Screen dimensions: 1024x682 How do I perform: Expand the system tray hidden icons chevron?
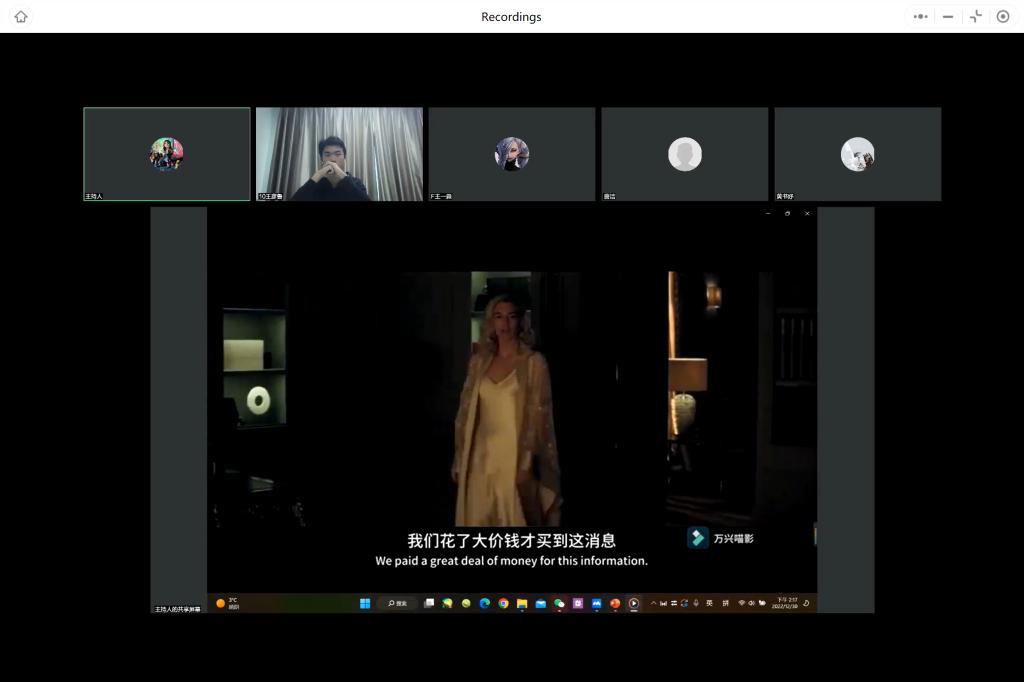click(x=653, y=603)
